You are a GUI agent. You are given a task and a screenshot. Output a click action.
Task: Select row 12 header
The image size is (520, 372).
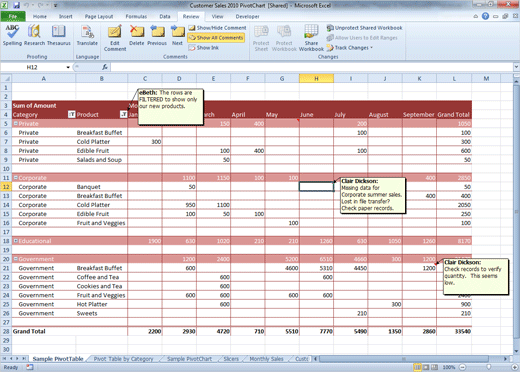point(6,187)
